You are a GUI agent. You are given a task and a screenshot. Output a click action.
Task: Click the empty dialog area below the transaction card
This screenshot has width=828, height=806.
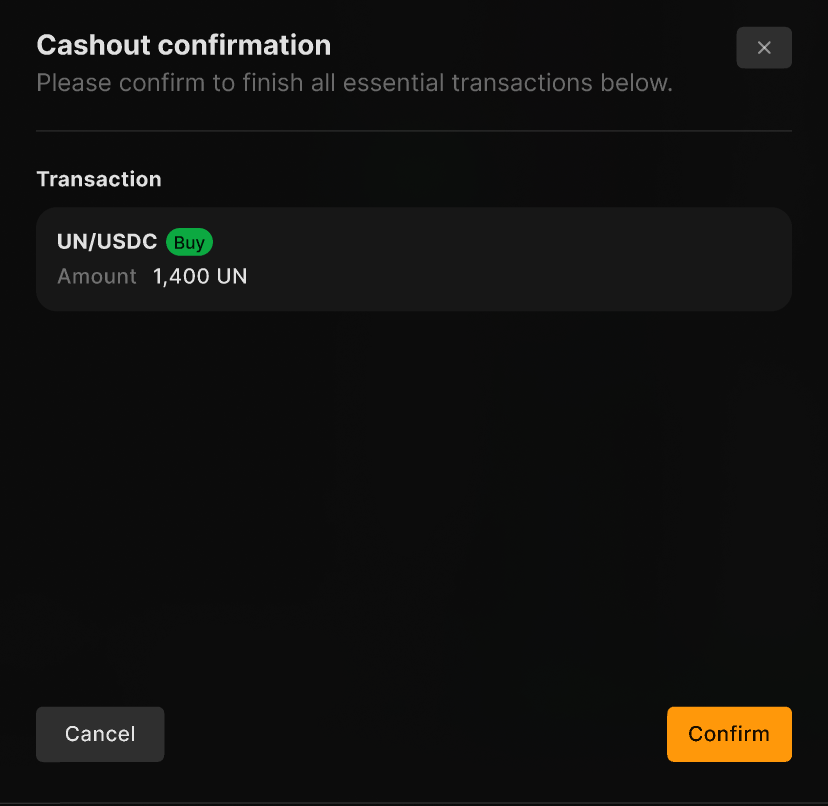[414, 500]
